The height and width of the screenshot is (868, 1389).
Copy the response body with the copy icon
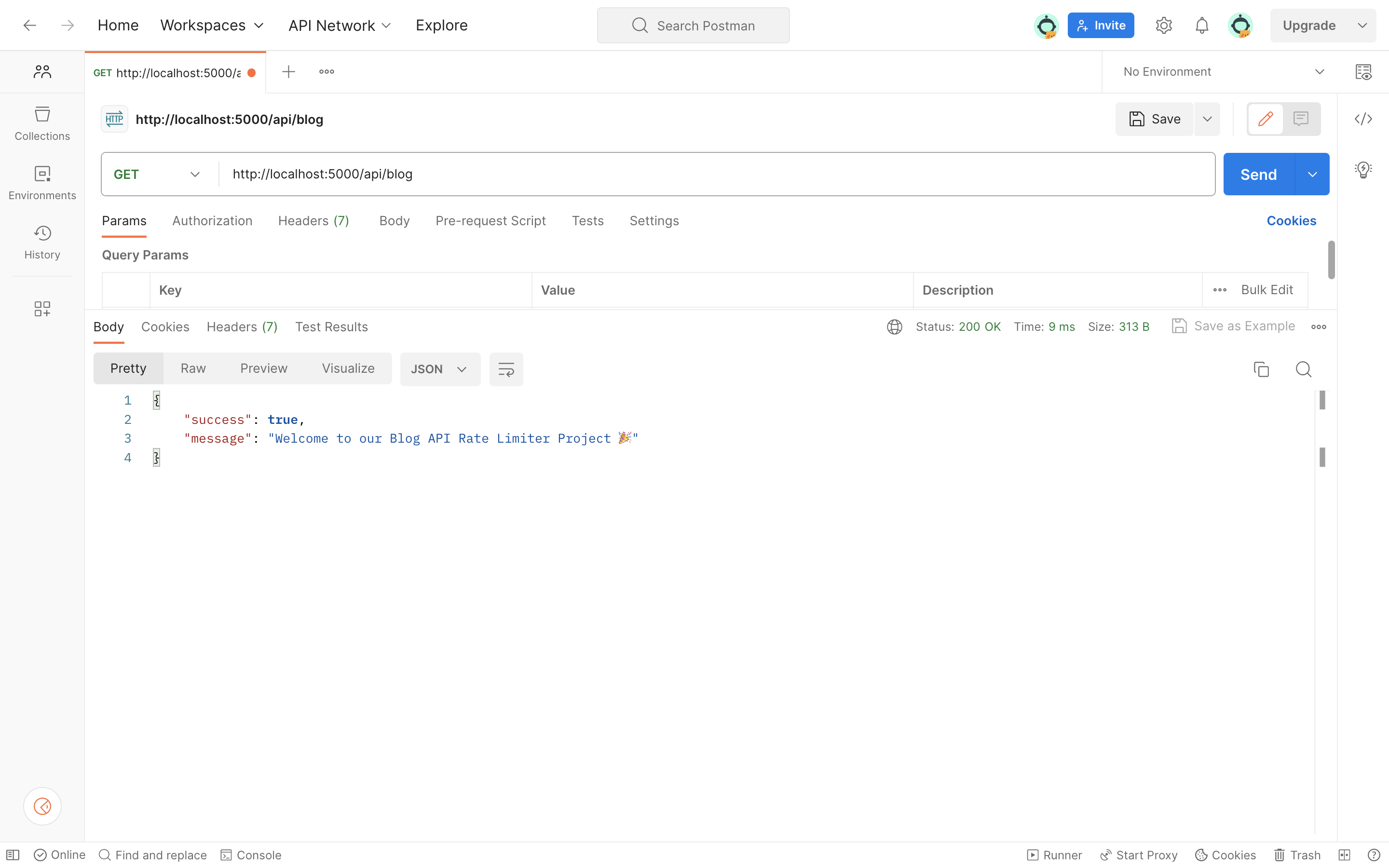tap(1261, 369)
